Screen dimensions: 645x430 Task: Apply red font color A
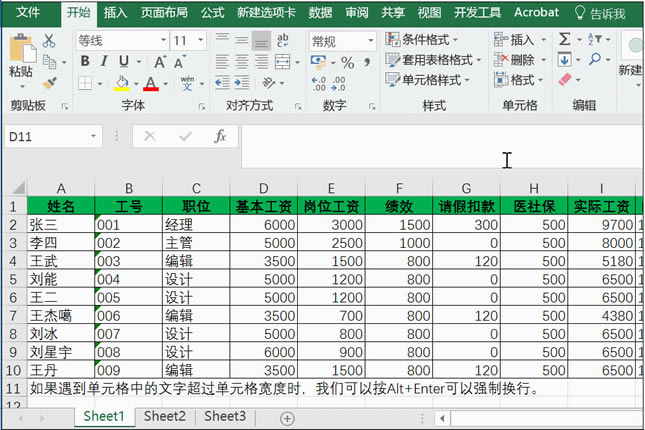[151, 83]
